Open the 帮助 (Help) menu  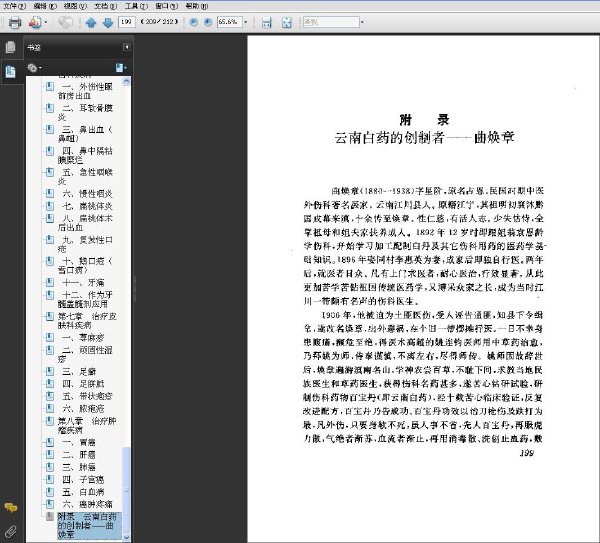coord(196,6)
